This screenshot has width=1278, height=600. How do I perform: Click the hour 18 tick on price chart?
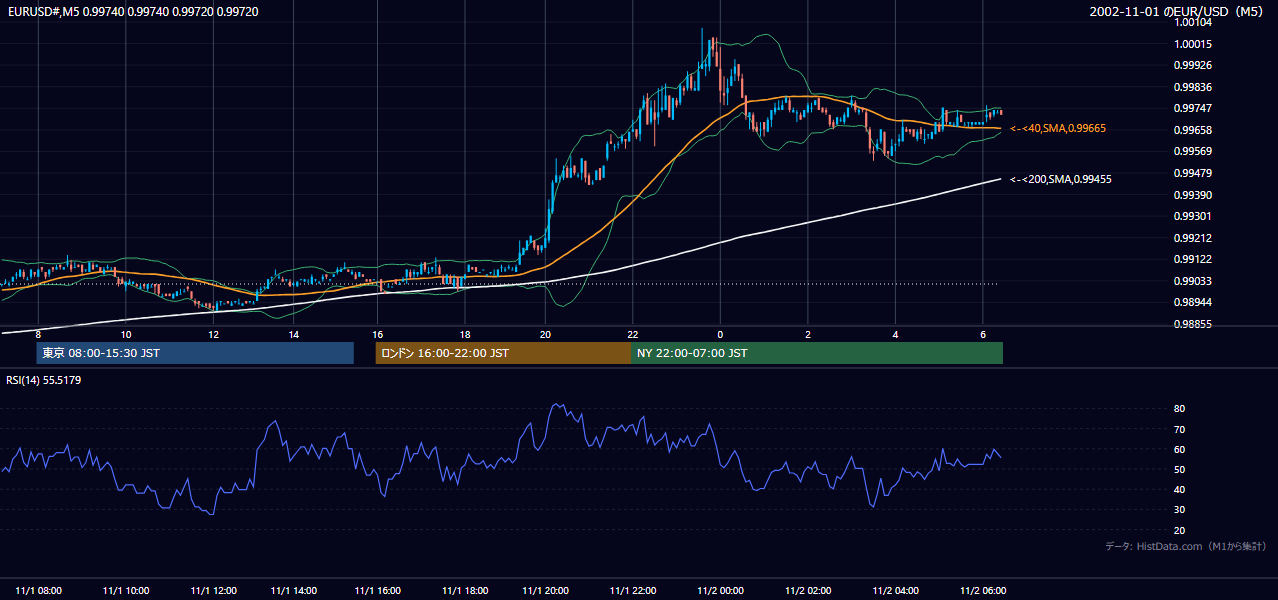(465, 334)
